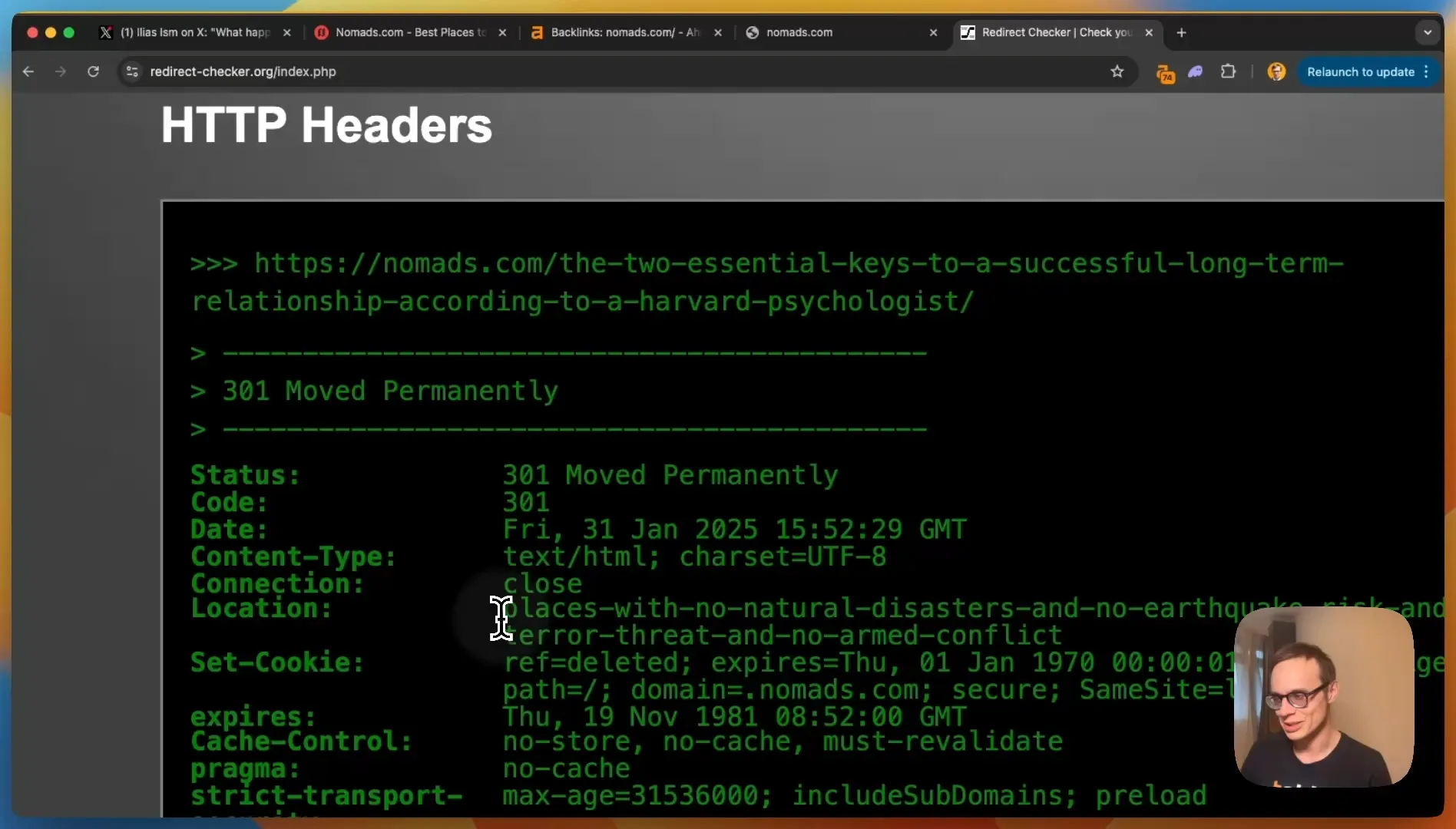Click date value Fri, 31 Jan 2025 15:52:29 GMT

pyautogui.click(x=735, y=529)
